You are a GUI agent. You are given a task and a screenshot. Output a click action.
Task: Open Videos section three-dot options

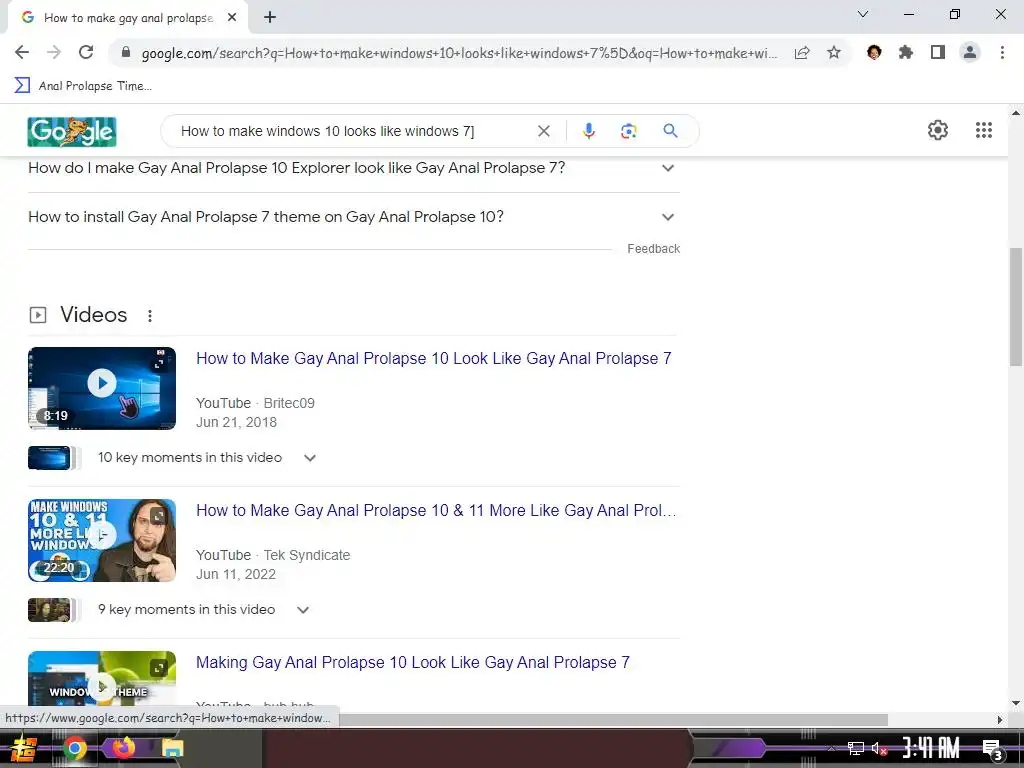[150, 316]
